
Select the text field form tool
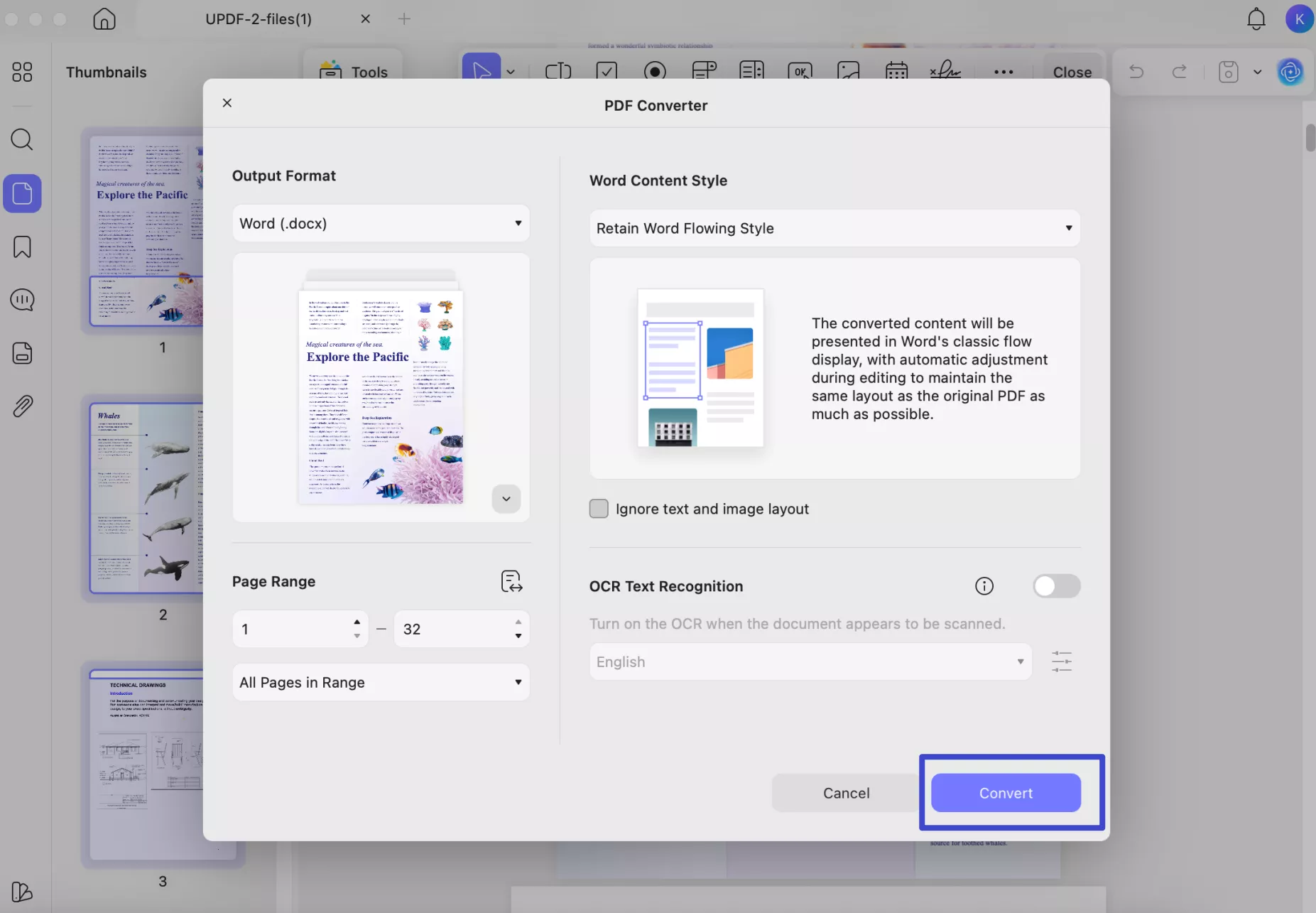point(559,70)
